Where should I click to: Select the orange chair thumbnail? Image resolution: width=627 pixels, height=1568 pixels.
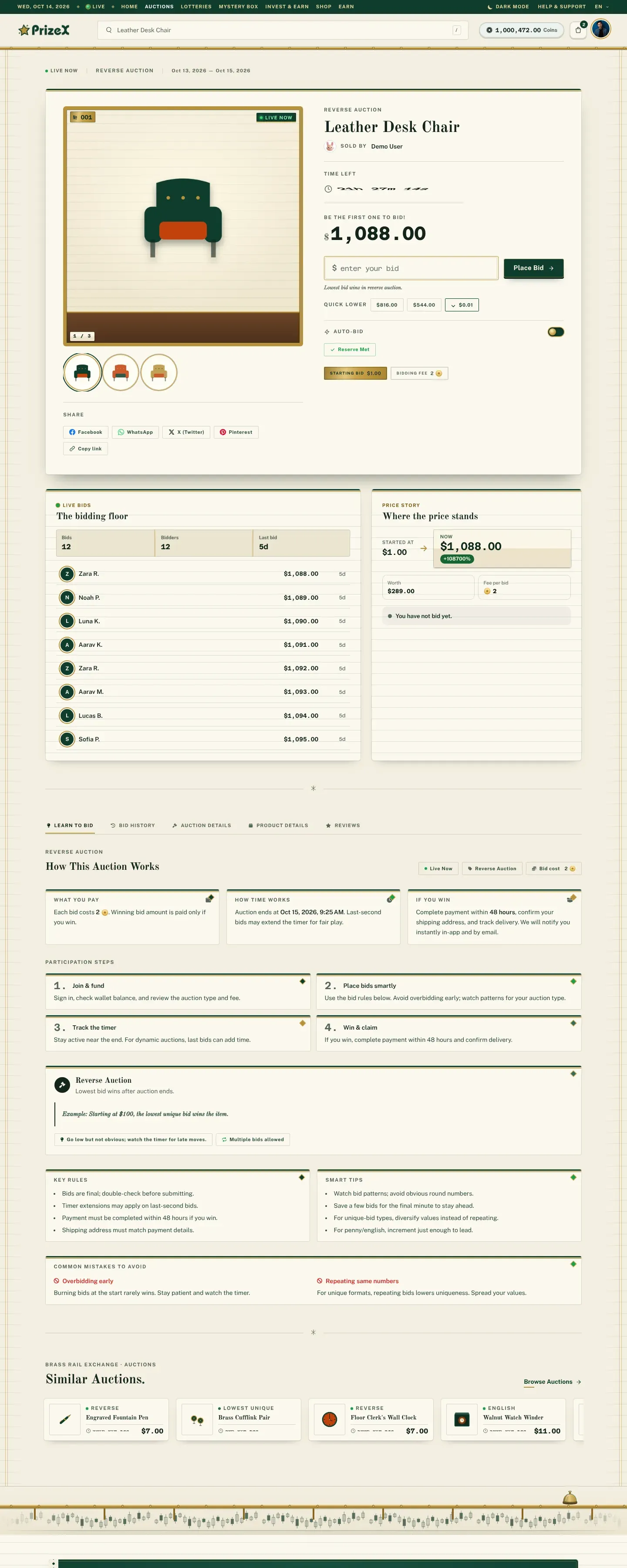coord(121,372)
